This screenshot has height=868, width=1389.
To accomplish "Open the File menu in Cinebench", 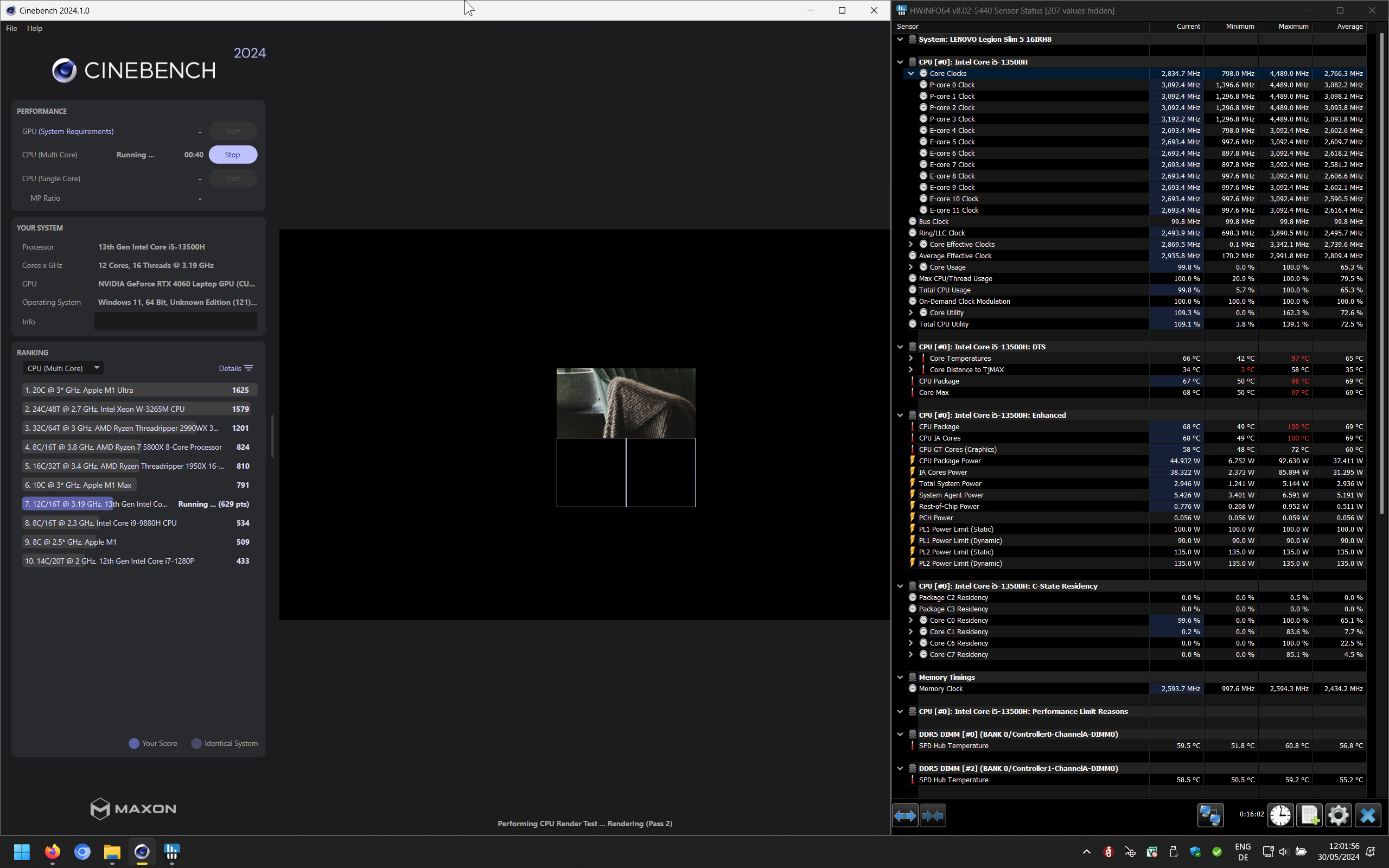I will coord(11,28).
